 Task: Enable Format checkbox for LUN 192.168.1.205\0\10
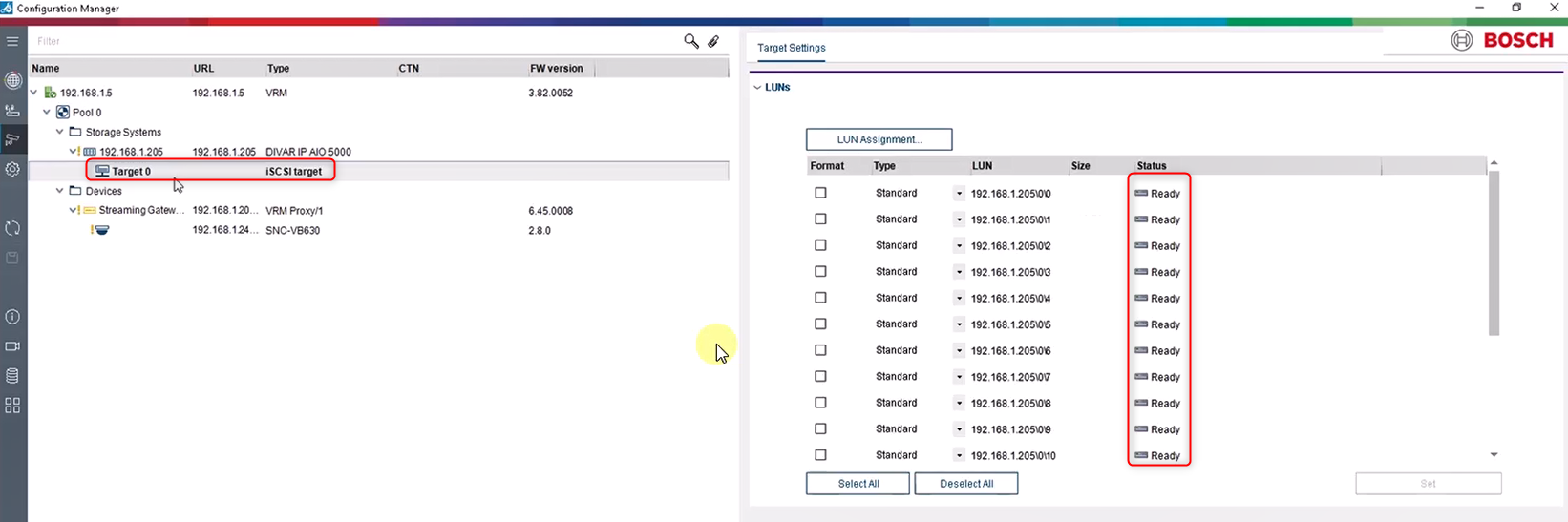[820, 455]
